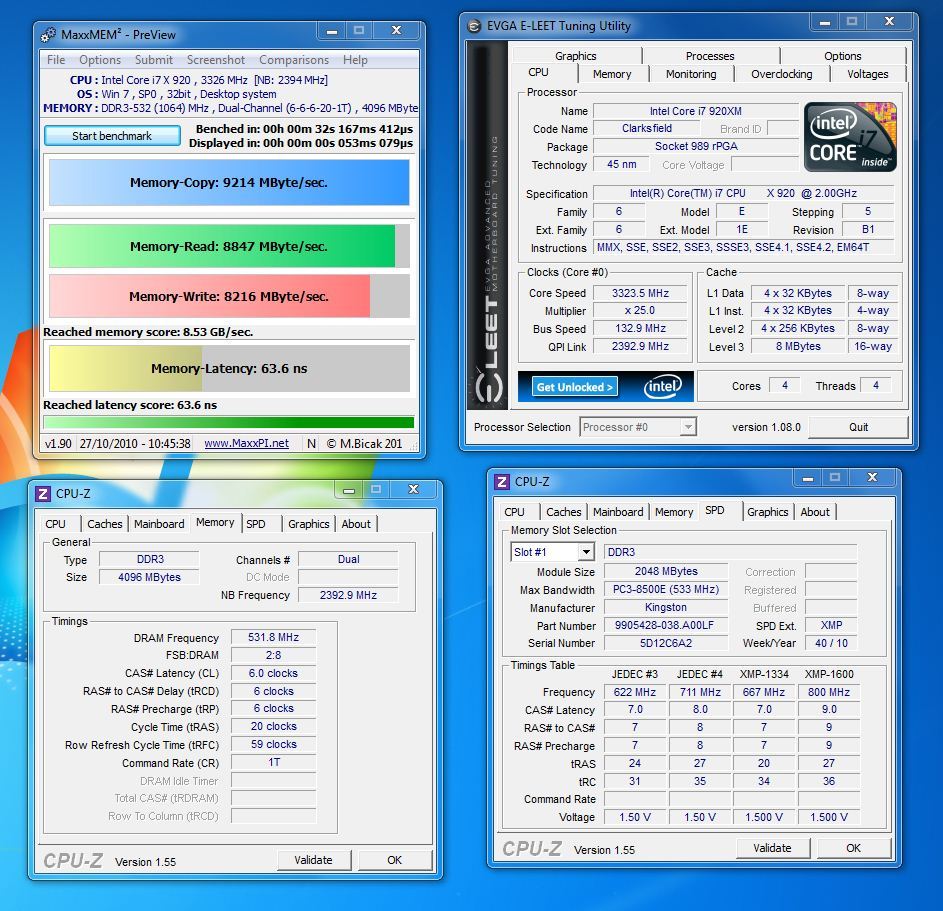Close the CPU-Z Memory tab window
943x911 pixels.
(413, 489)
